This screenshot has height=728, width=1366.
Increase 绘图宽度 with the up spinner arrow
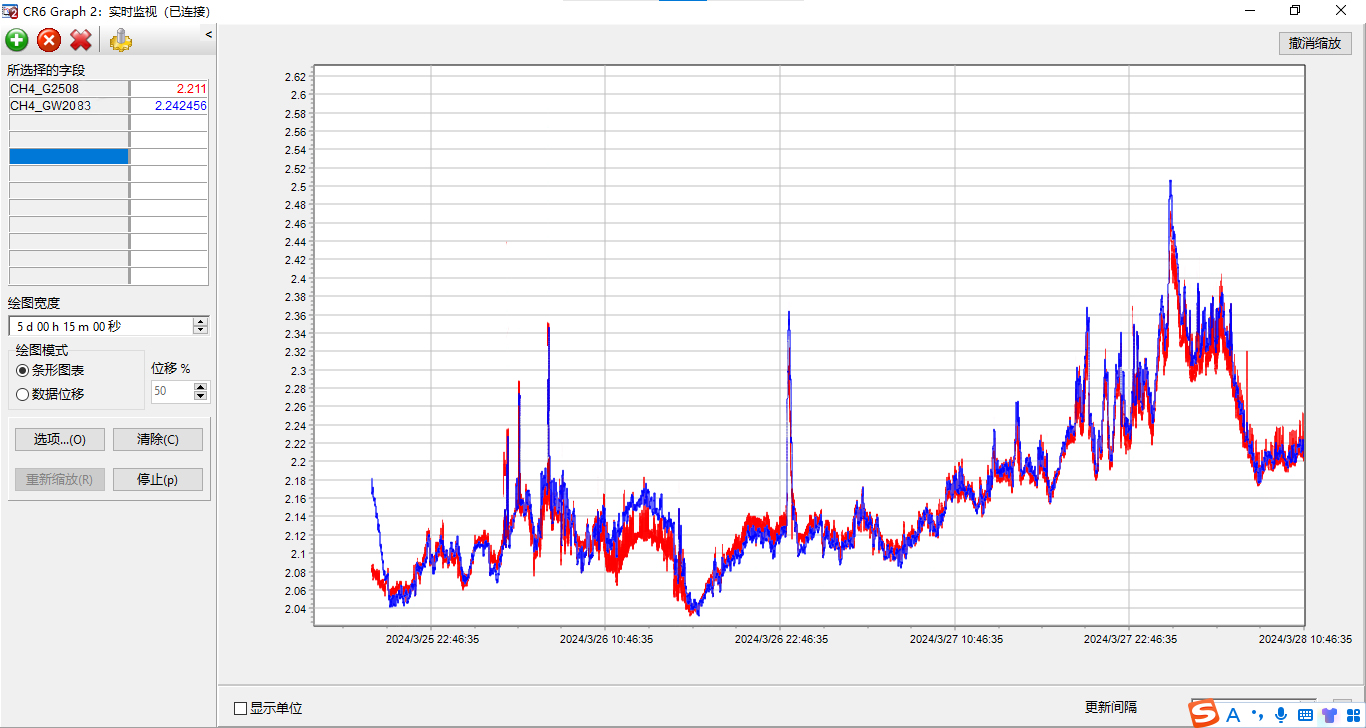pyautogui.click(x=201, y=322)
